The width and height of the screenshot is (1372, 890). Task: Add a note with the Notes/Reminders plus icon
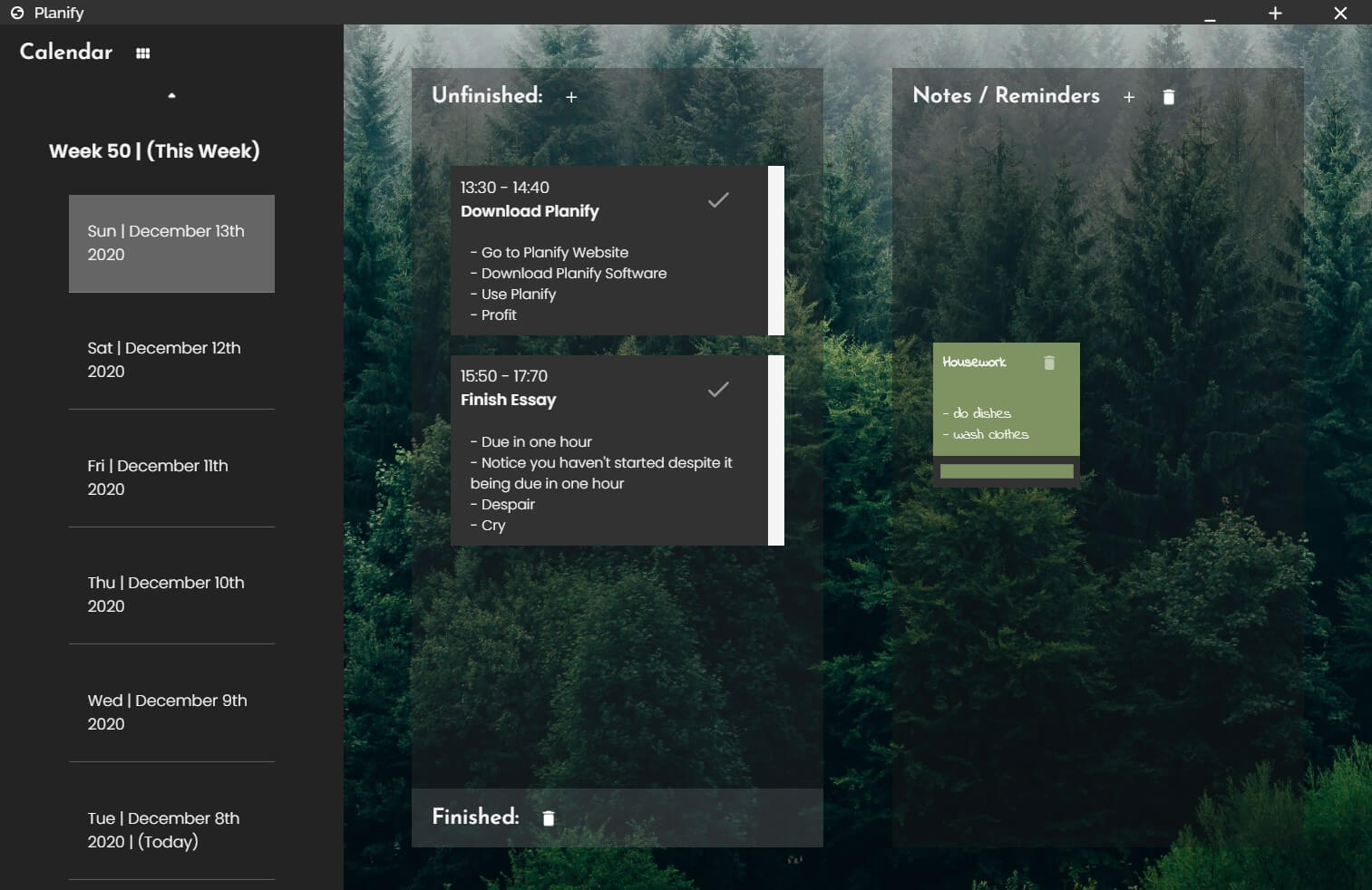click(1129, 96)
